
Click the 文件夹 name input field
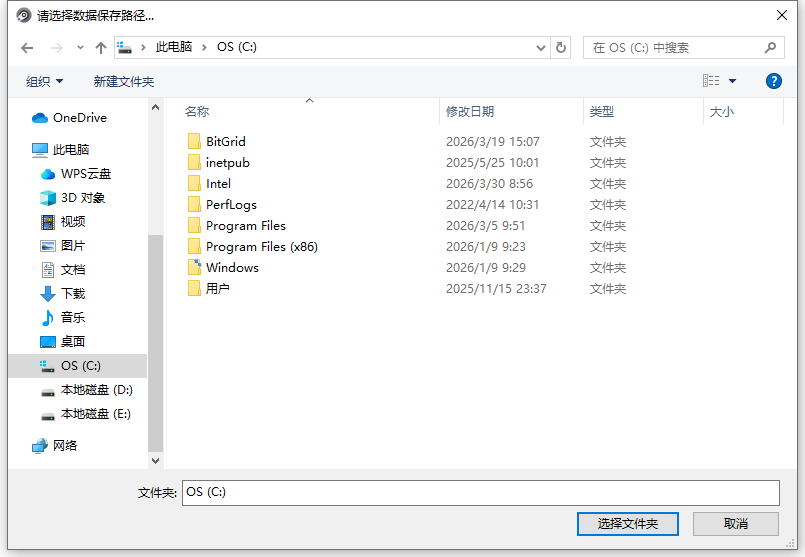pos(480,492)
